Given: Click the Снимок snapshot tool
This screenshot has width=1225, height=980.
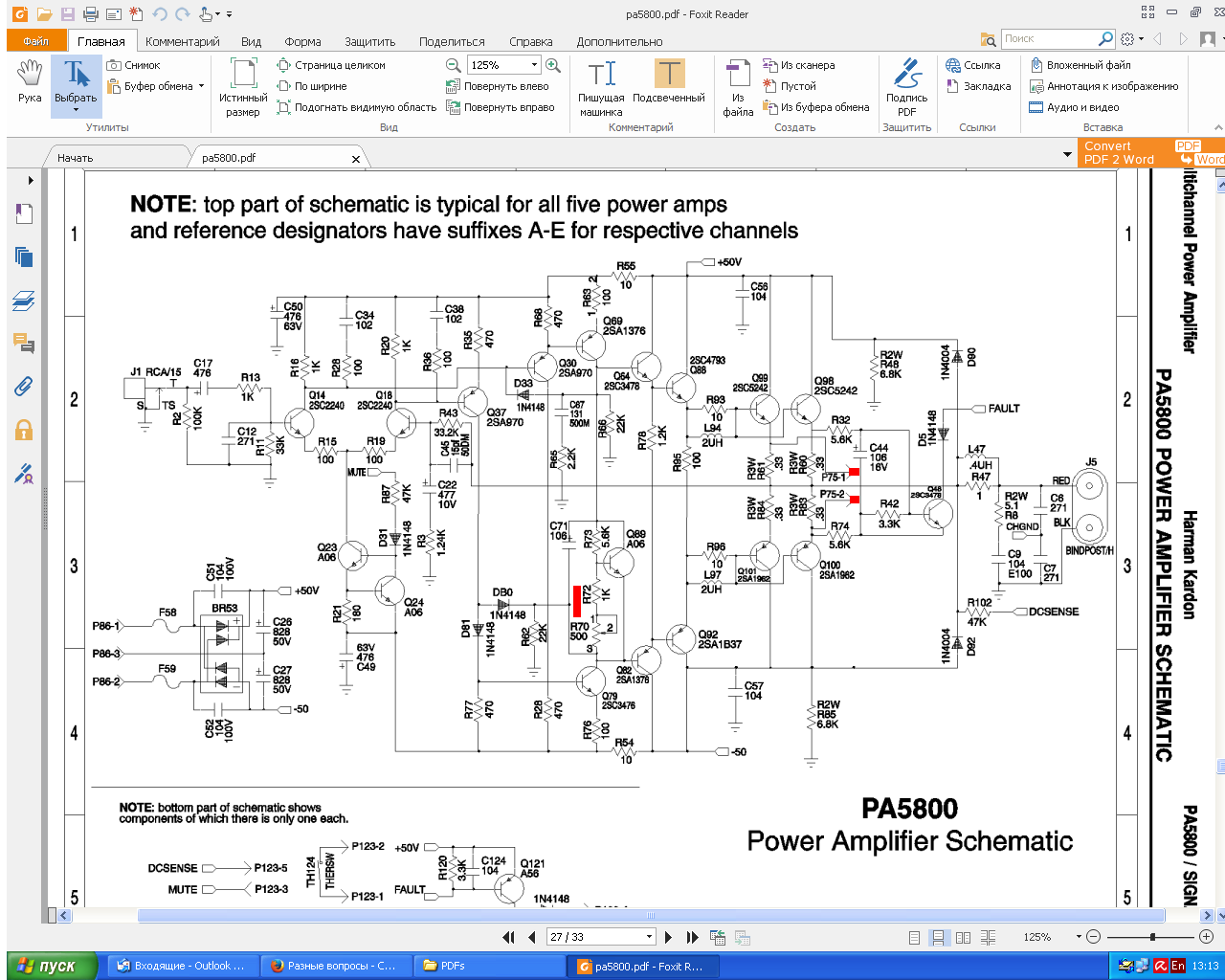Looking at the screenshot, I should pyautogui.click(x=134, y=65).
